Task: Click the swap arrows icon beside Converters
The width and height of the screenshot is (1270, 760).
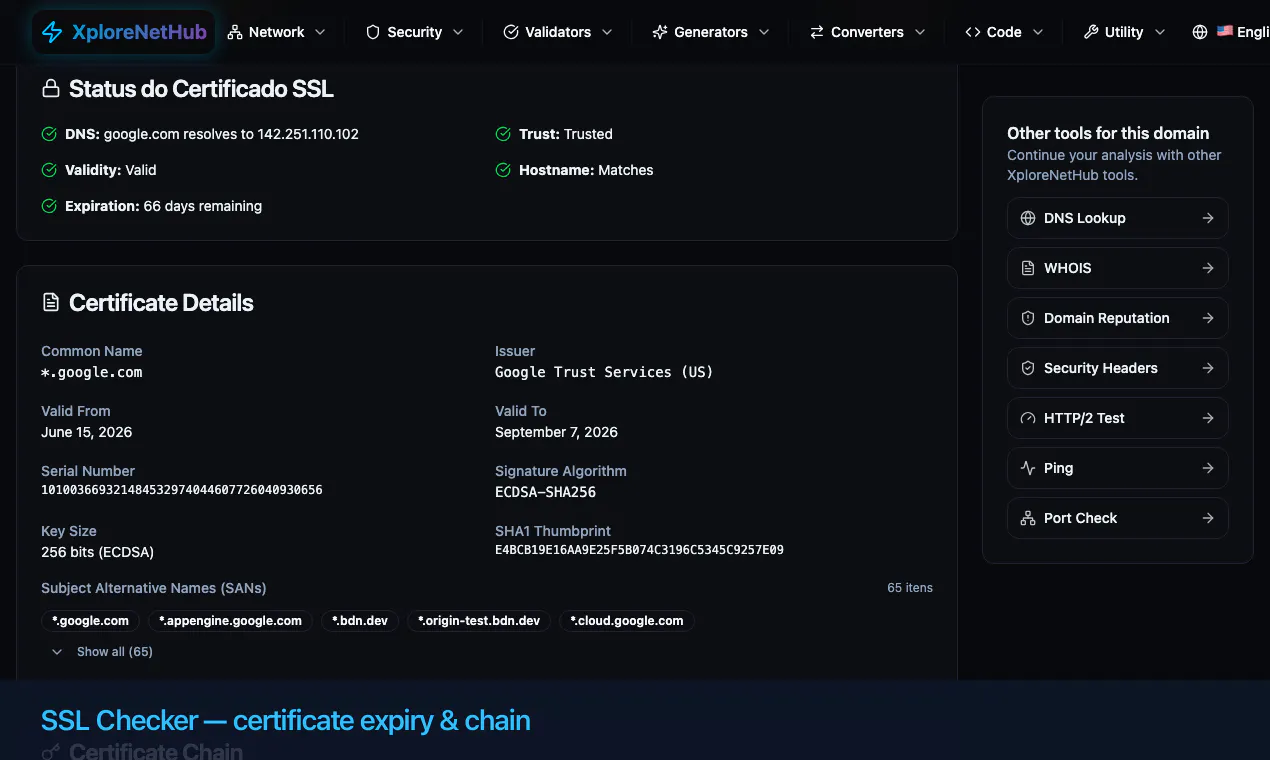Action: coord(817,32)
